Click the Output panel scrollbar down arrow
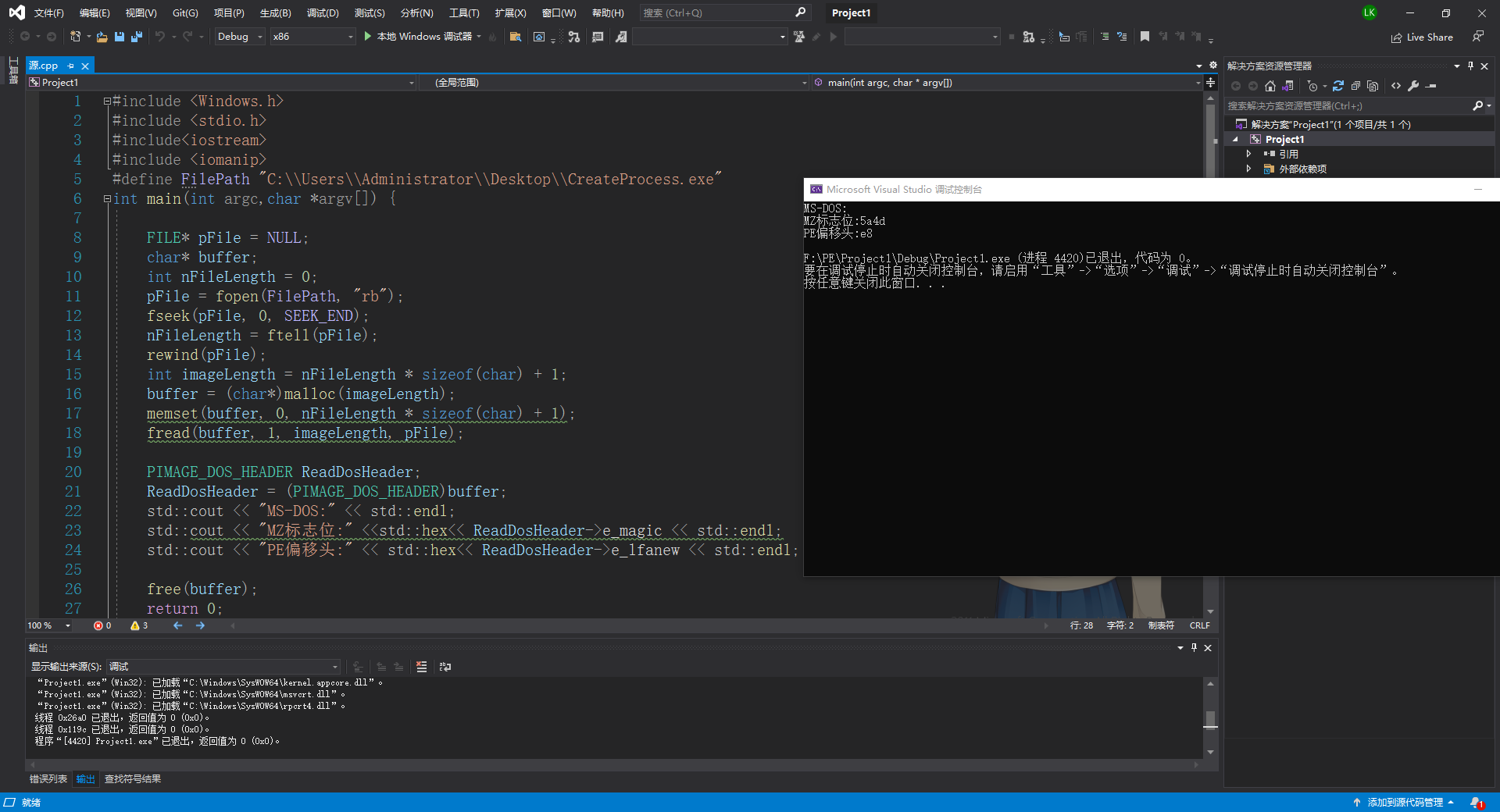This screenshot has width=1500, height=812. (x=1210, y=752)
